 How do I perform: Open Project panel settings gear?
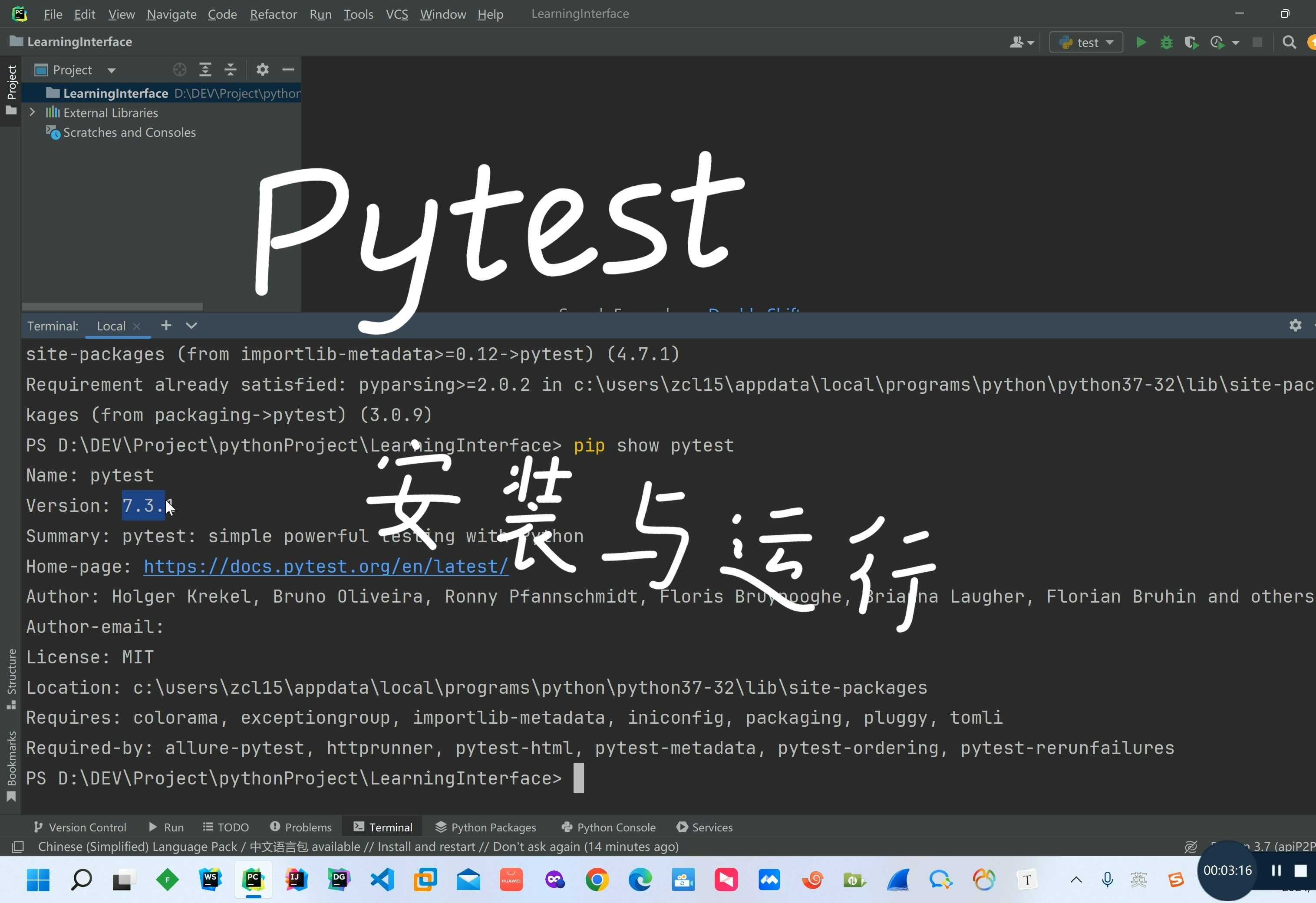(x=262, y=69)
